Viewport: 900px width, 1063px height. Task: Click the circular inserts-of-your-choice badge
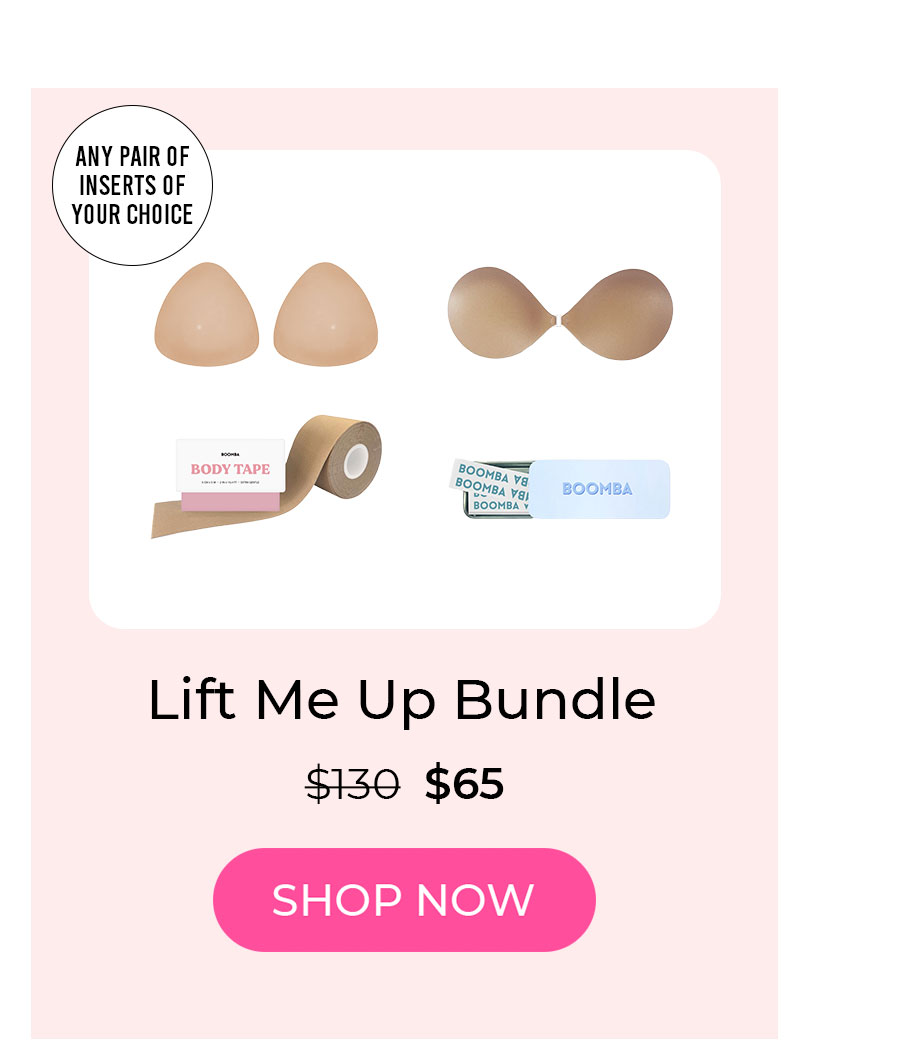[132, 185]
